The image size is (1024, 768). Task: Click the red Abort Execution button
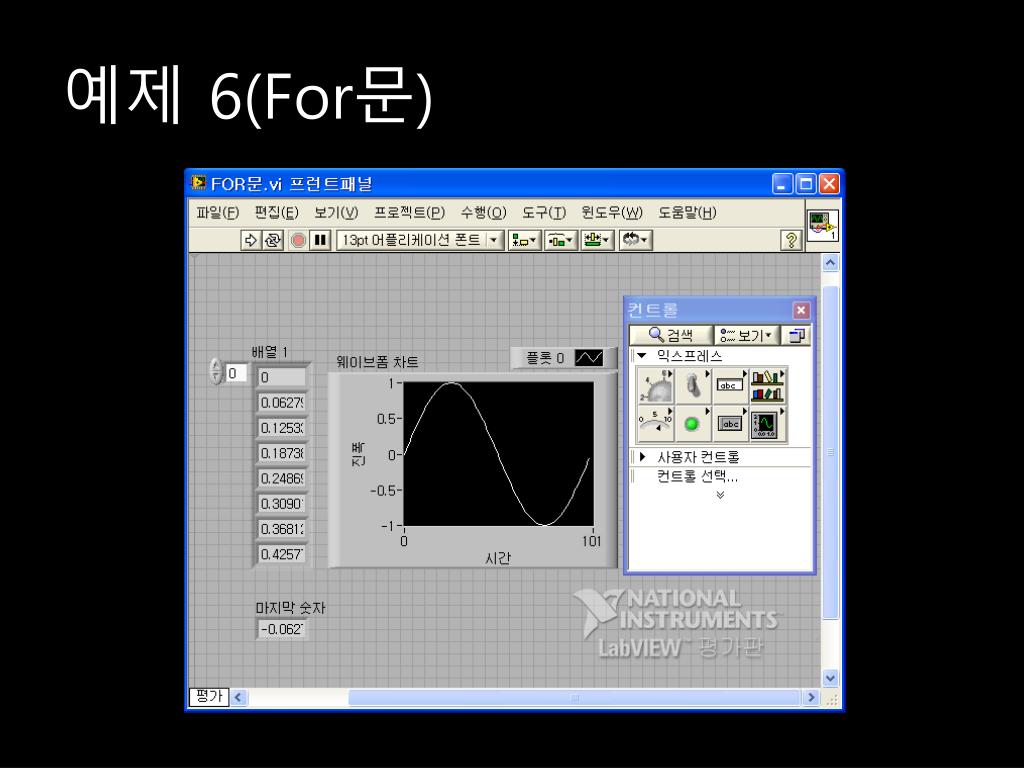pos(298,240)
